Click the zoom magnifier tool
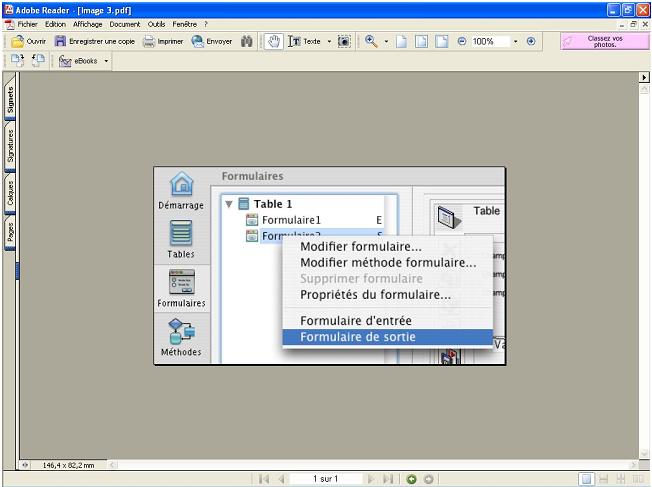This screenshot has width=652, height=487. (x=371, y=42)
